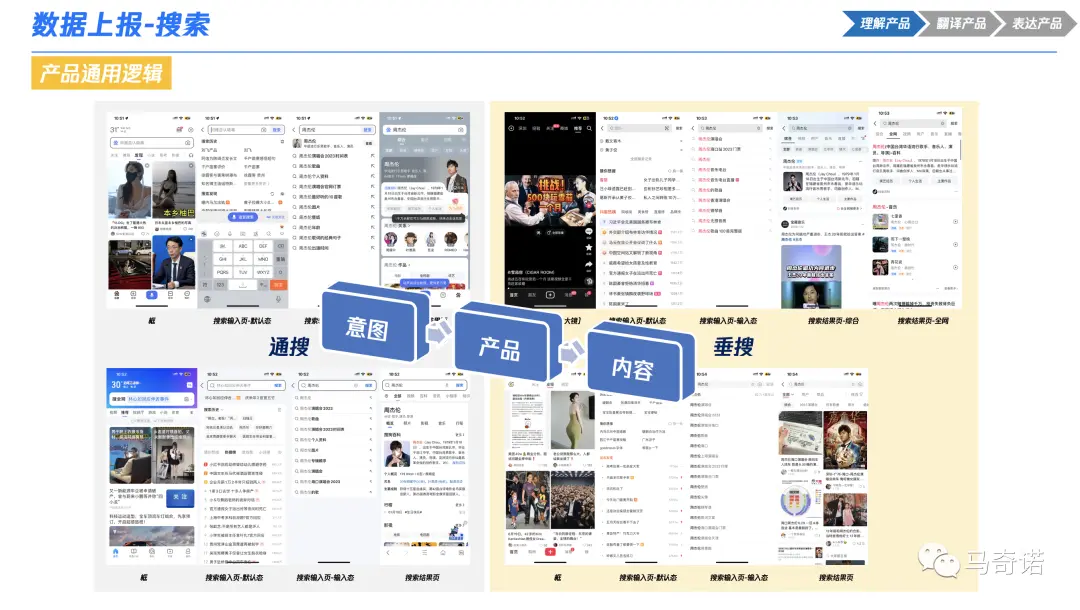This screenshot has height=610, width=1080.
Task: Tap the magnifier search icon on the Douyin homepage
Action: pos(589,128)
